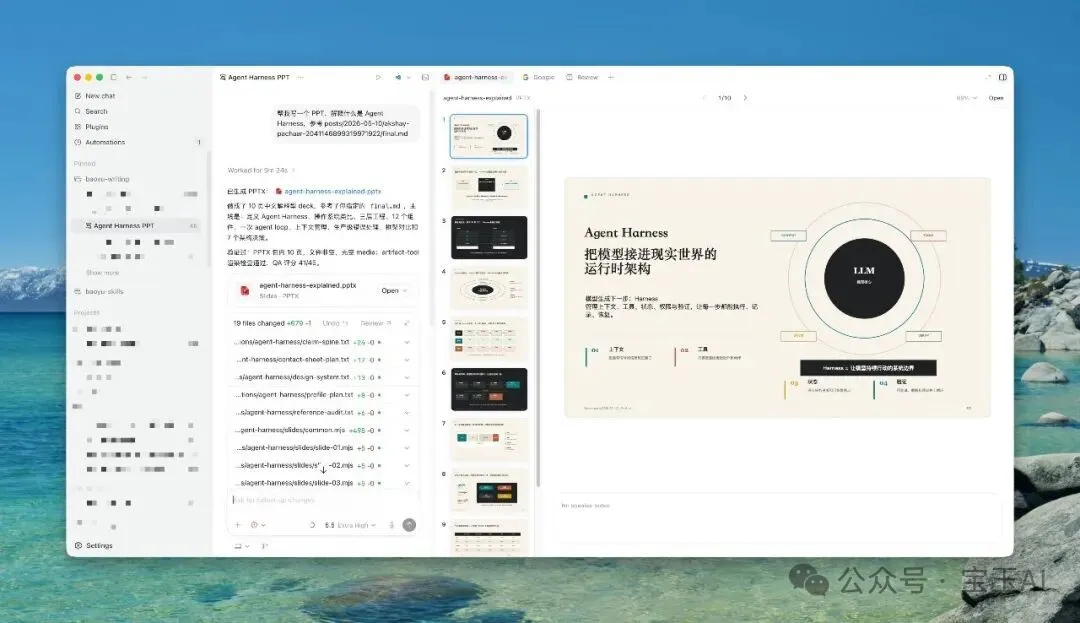Go to previous slide chevron
1080x623 pixels.
pyautogui.click(x=704, y=98)
